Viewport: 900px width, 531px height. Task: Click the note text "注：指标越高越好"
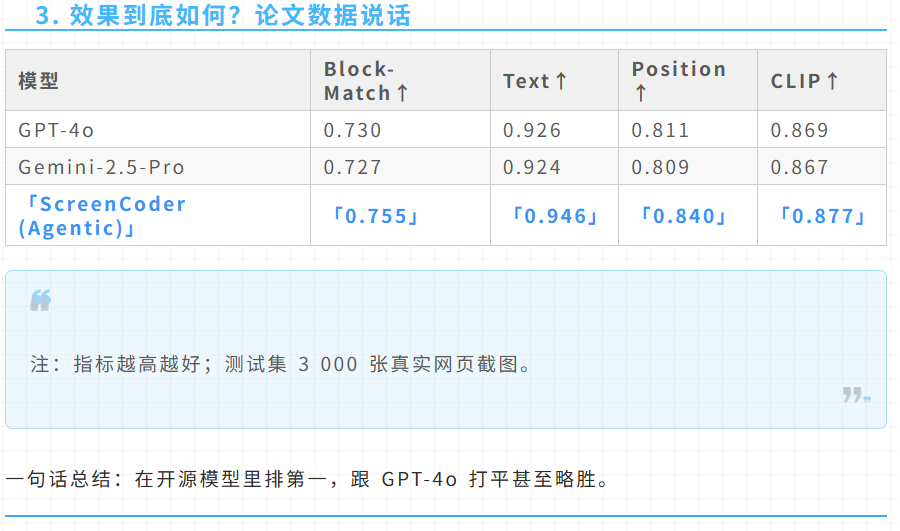coord(115,364)
